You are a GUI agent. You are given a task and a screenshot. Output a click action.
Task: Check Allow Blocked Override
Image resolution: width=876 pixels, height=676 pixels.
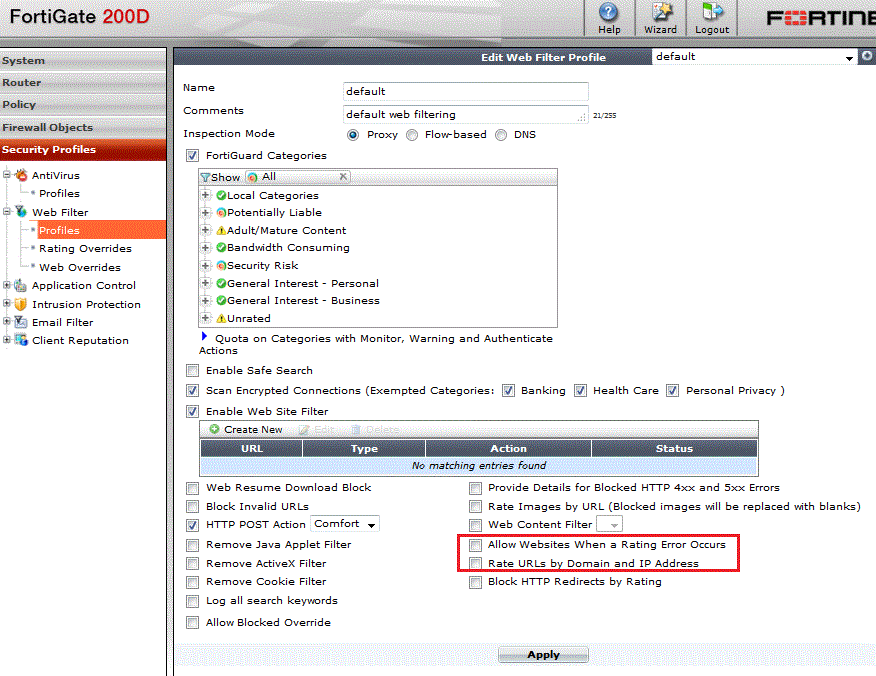point(193,622)
